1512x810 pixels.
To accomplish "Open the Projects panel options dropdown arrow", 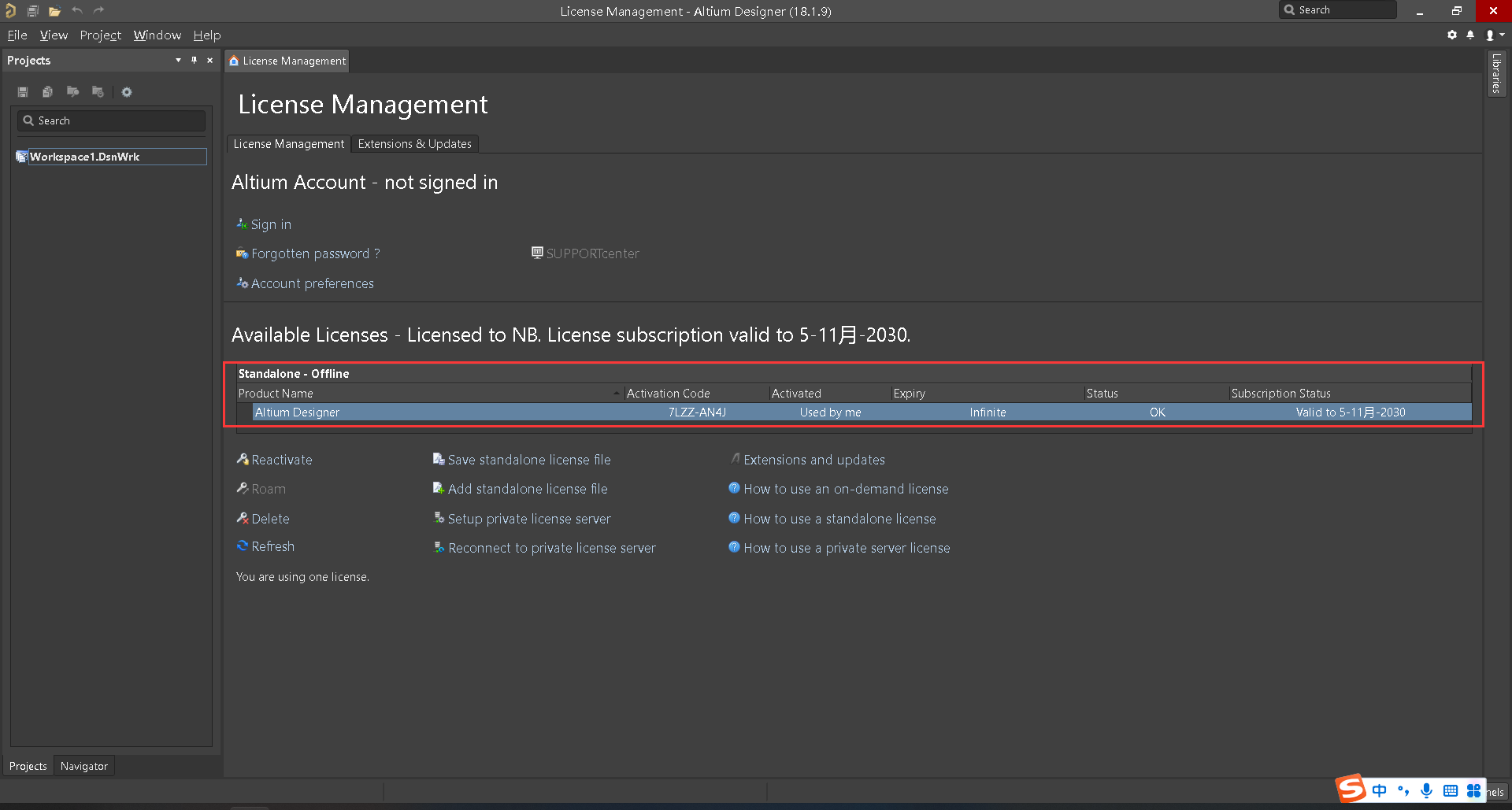I will (178, 61).
